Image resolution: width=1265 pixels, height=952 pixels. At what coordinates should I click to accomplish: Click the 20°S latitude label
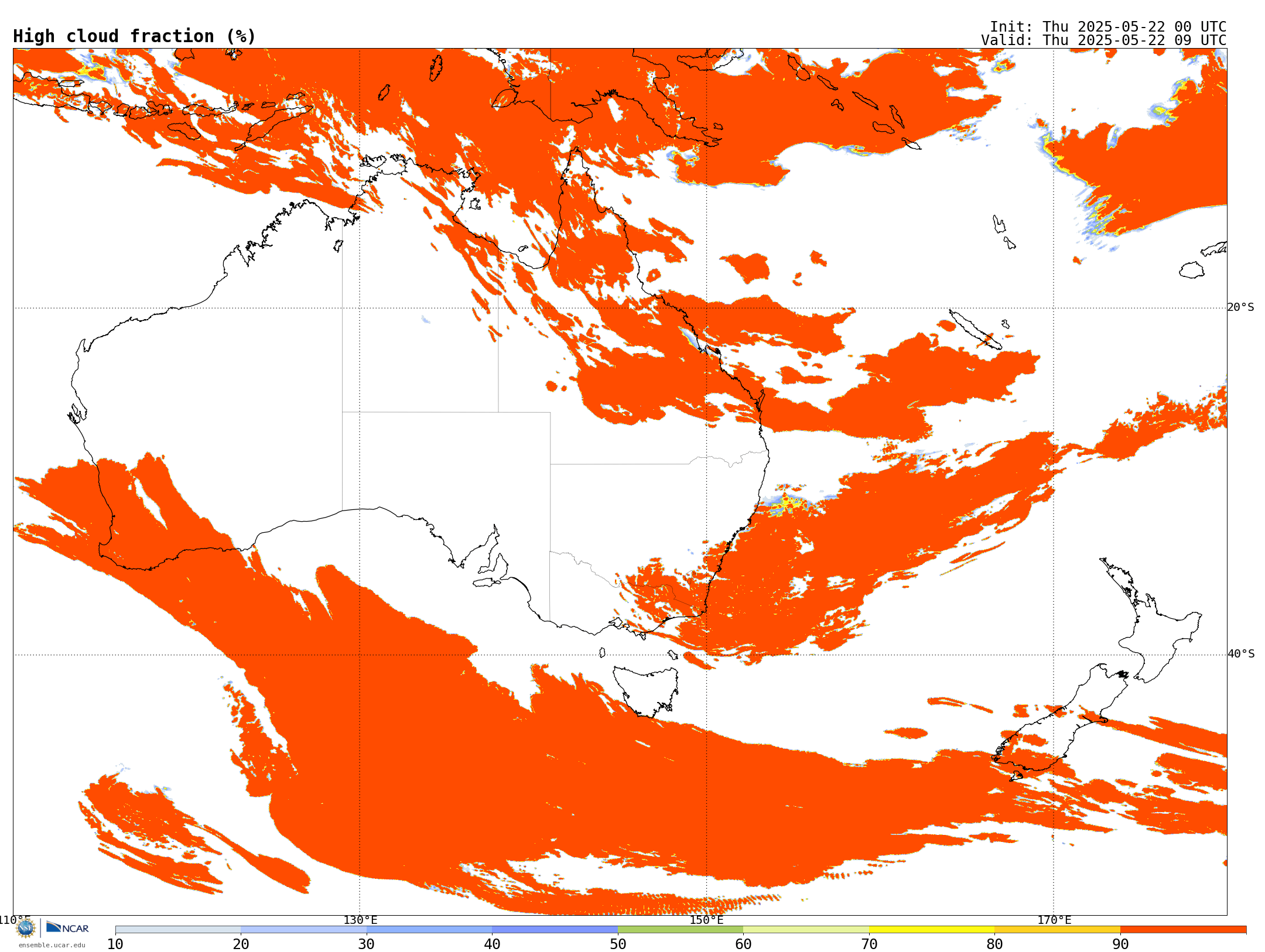pyautogui.click(x=1241, y=307)
